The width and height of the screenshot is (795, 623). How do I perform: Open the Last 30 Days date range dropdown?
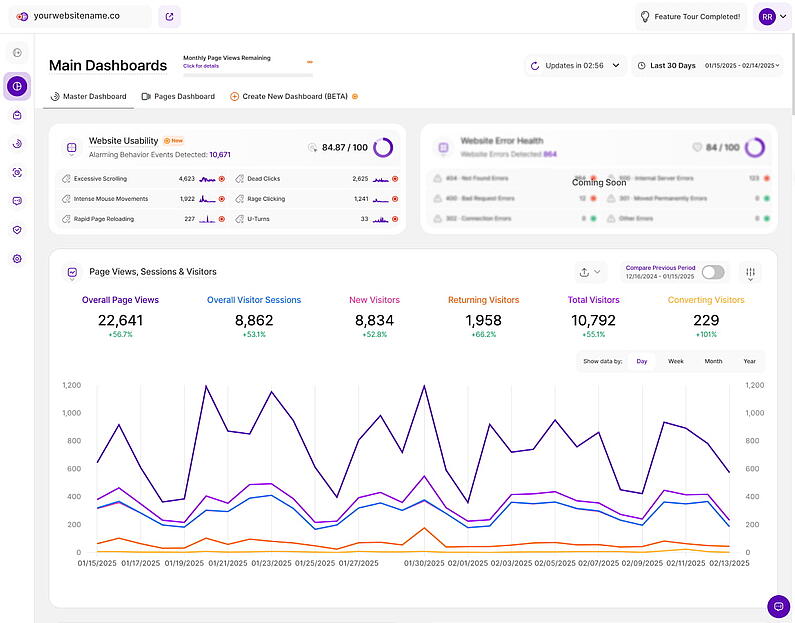707,66
